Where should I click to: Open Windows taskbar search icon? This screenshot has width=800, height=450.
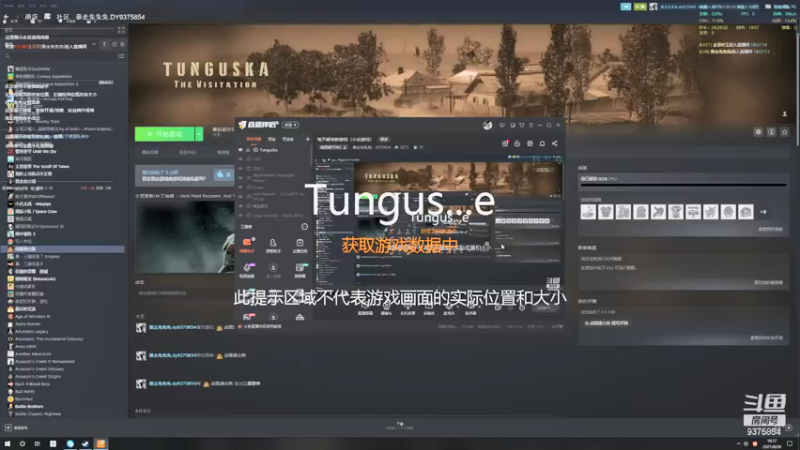point(22,444)
